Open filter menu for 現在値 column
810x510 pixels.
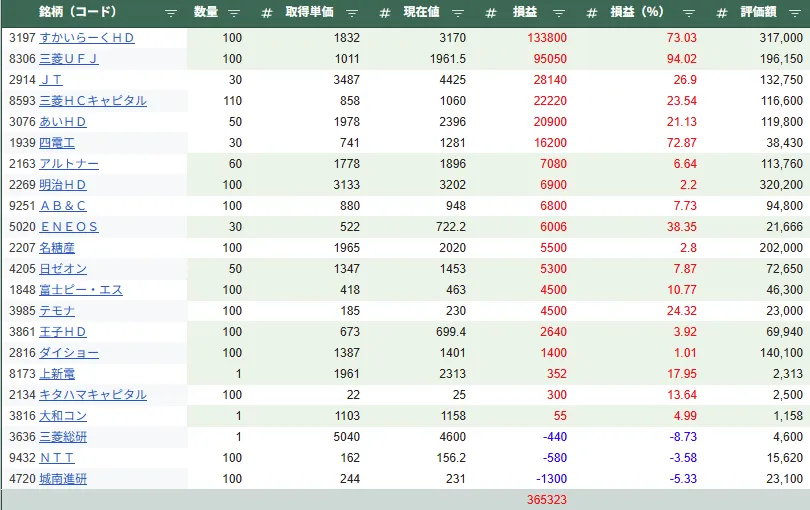[458, 13]
